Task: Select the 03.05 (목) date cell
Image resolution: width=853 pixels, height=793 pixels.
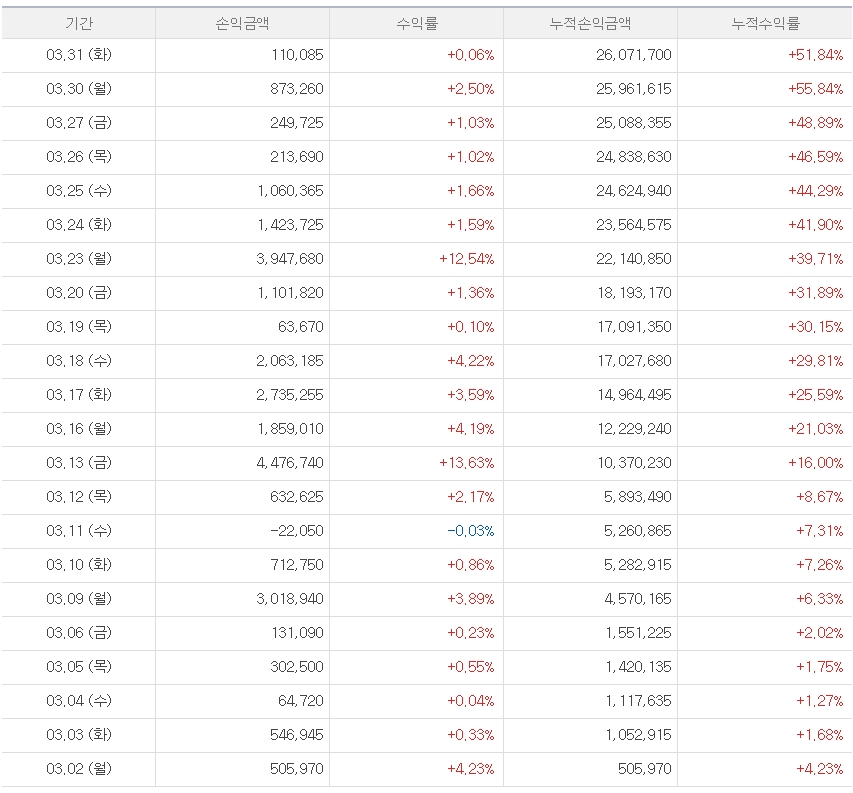Action: coord(79,667)
